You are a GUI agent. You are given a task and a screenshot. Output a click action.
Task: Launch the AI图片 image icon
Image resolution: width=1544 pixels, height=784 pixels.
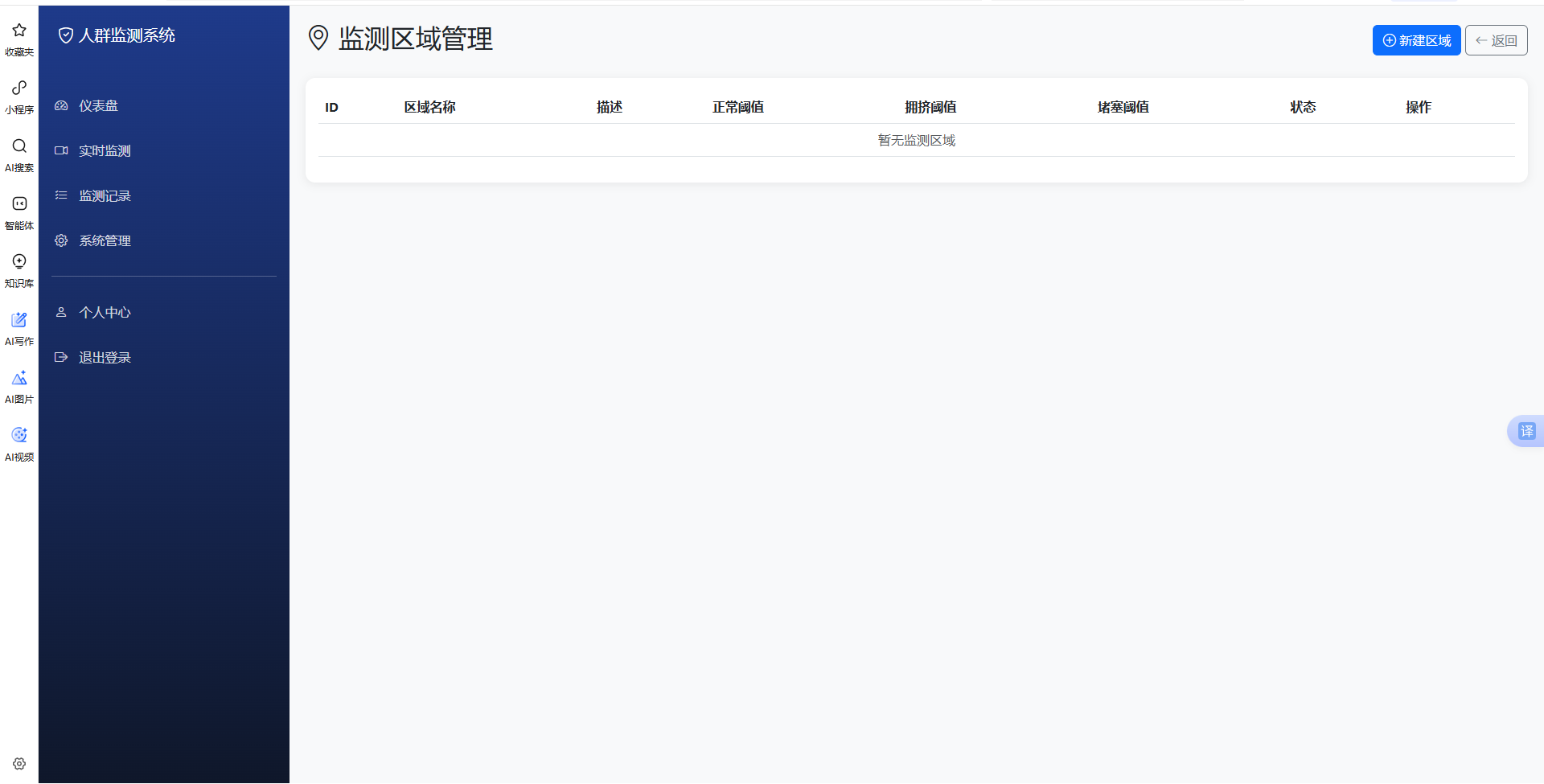19,377
